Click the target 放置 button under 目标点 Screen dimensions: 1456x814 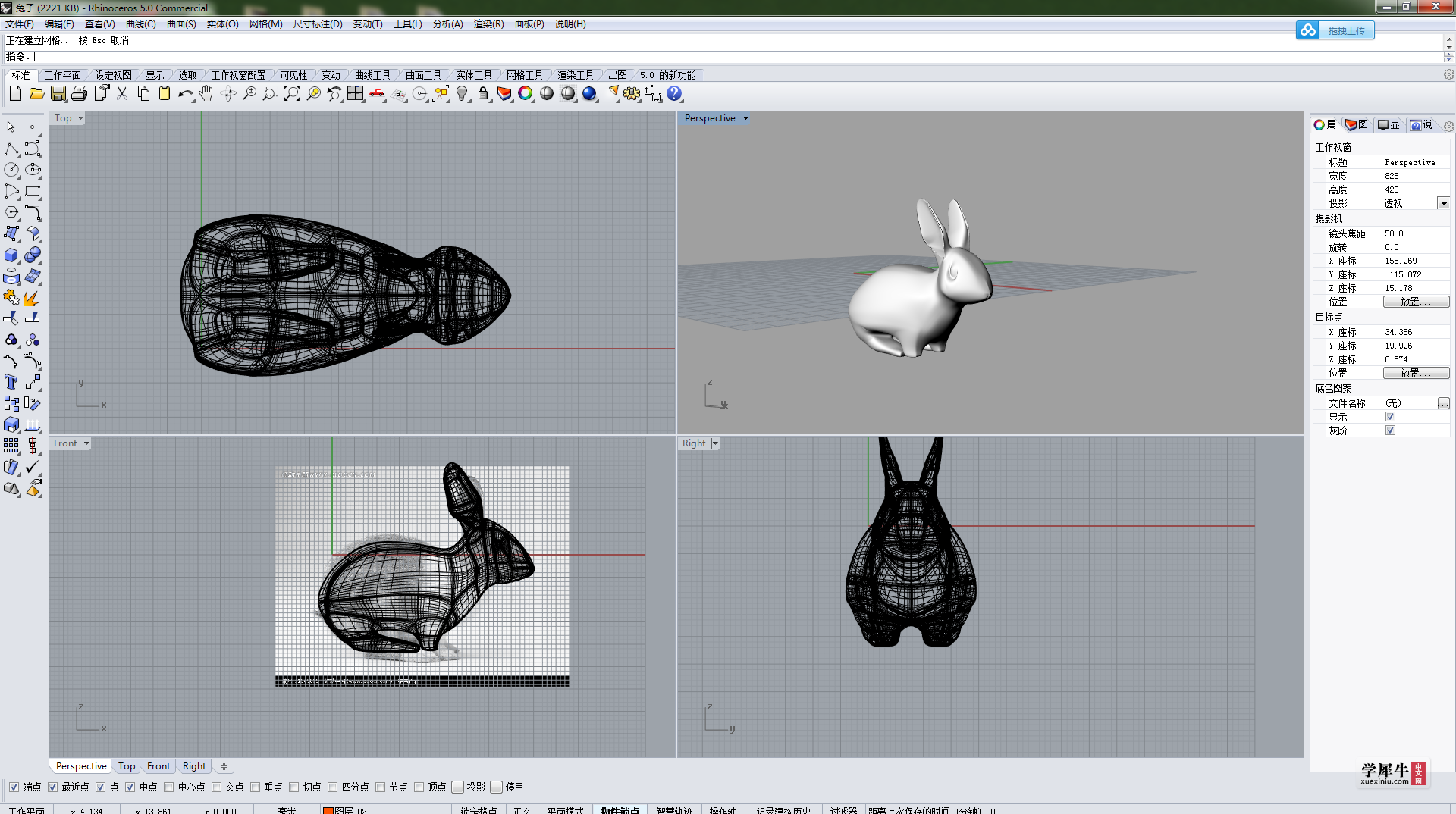[x=1416, y=373]
